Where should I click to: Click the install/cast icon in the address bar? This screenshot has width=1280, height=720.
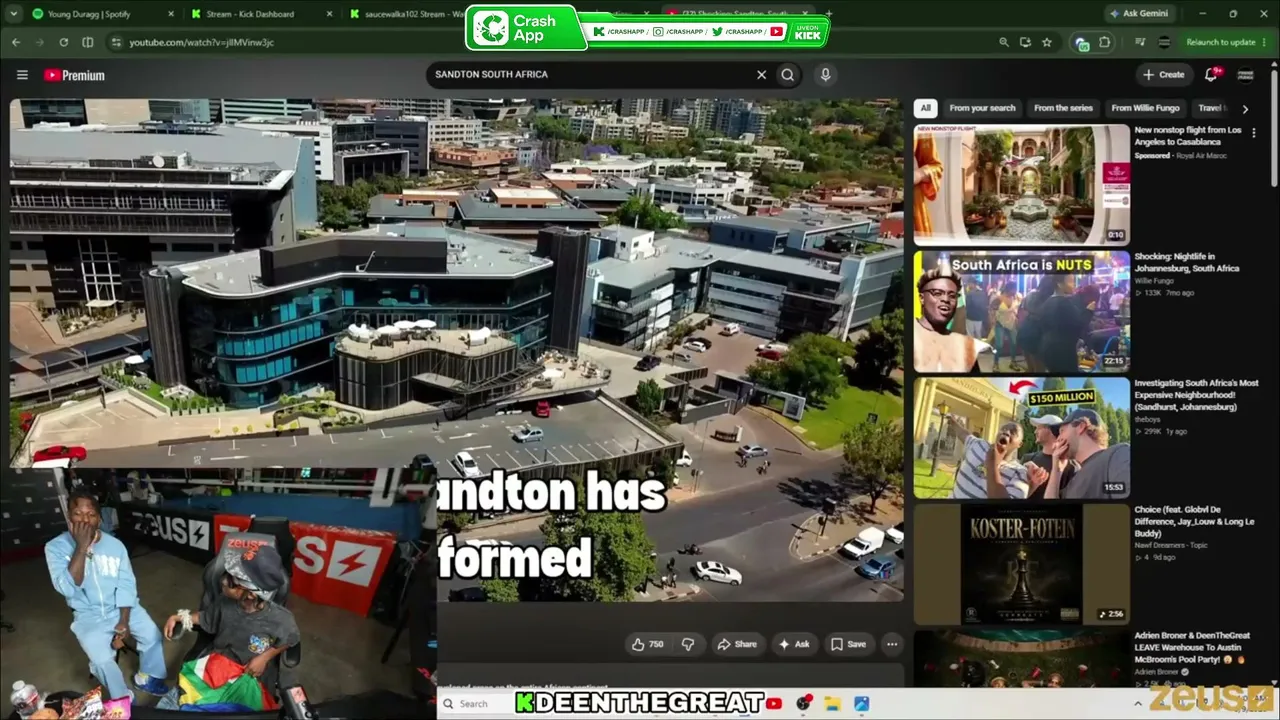[x=1025, y=42]
